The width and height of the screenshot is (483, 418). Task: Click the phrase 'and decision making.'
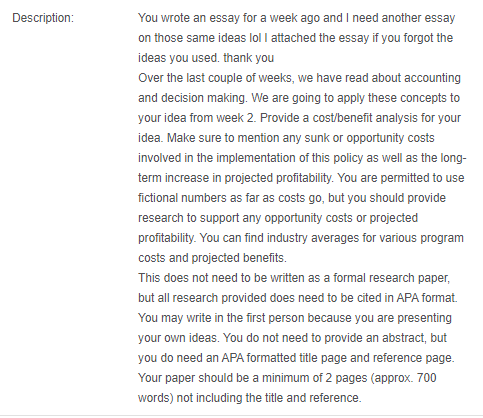pos(193,98)
